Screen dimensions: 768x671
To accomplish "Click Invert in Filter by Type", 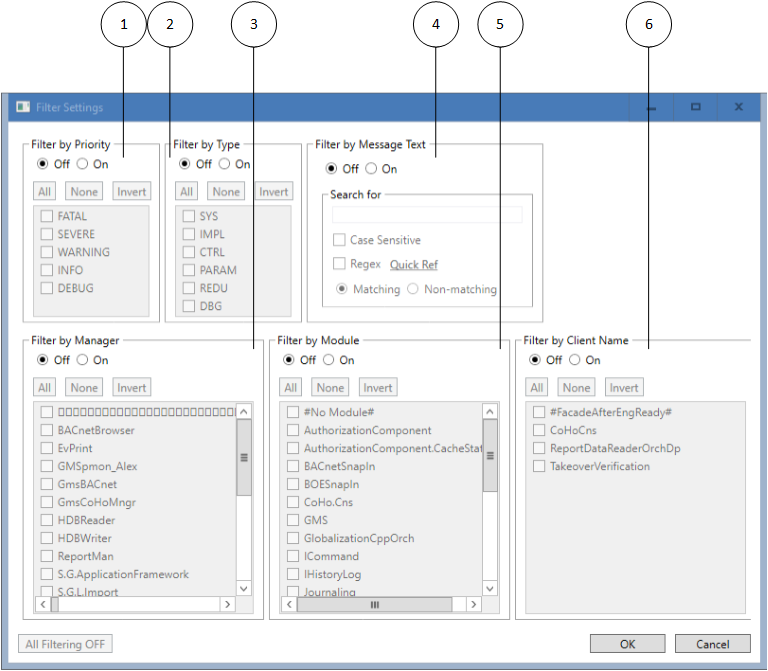I will tap(274, 192).
